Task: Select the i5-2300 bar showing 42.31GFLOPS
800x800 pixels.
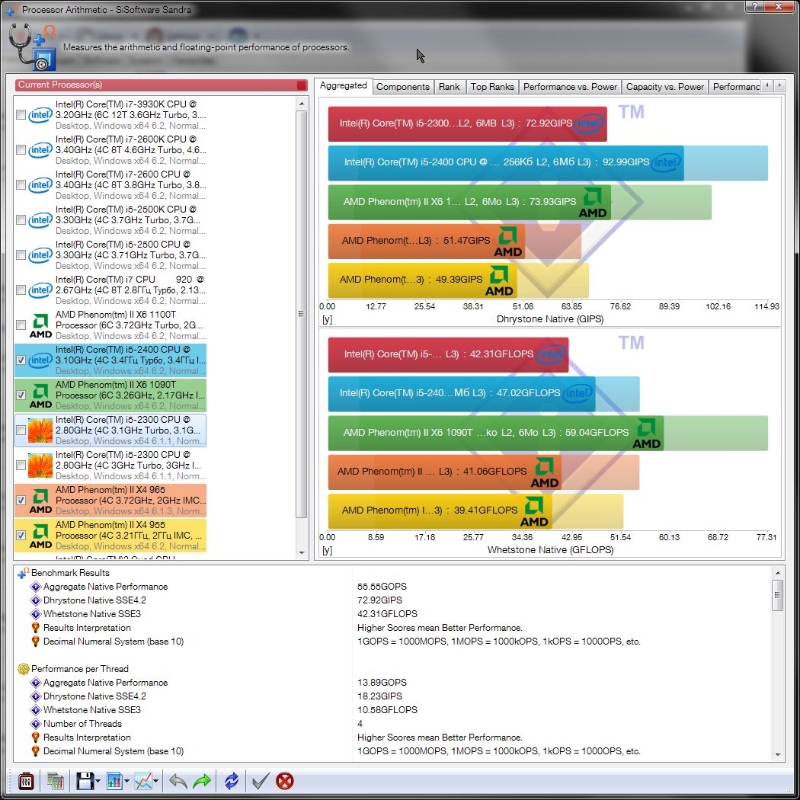Action: click(448, 355)
